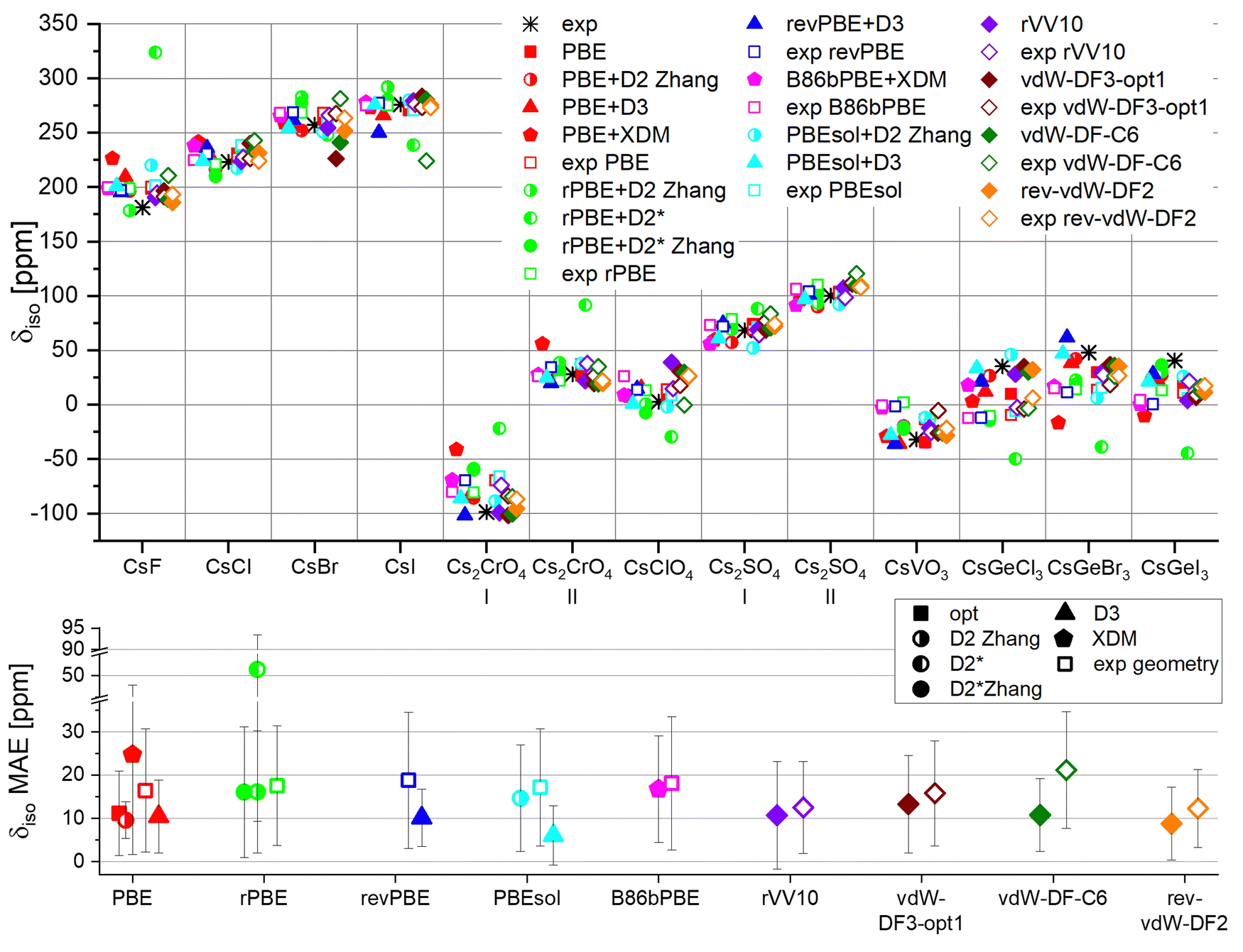Click the cyan triangle PBEsol MAE data point
Image resolution: width=1243 pixels, height=952 pixels.
(553, 833)
